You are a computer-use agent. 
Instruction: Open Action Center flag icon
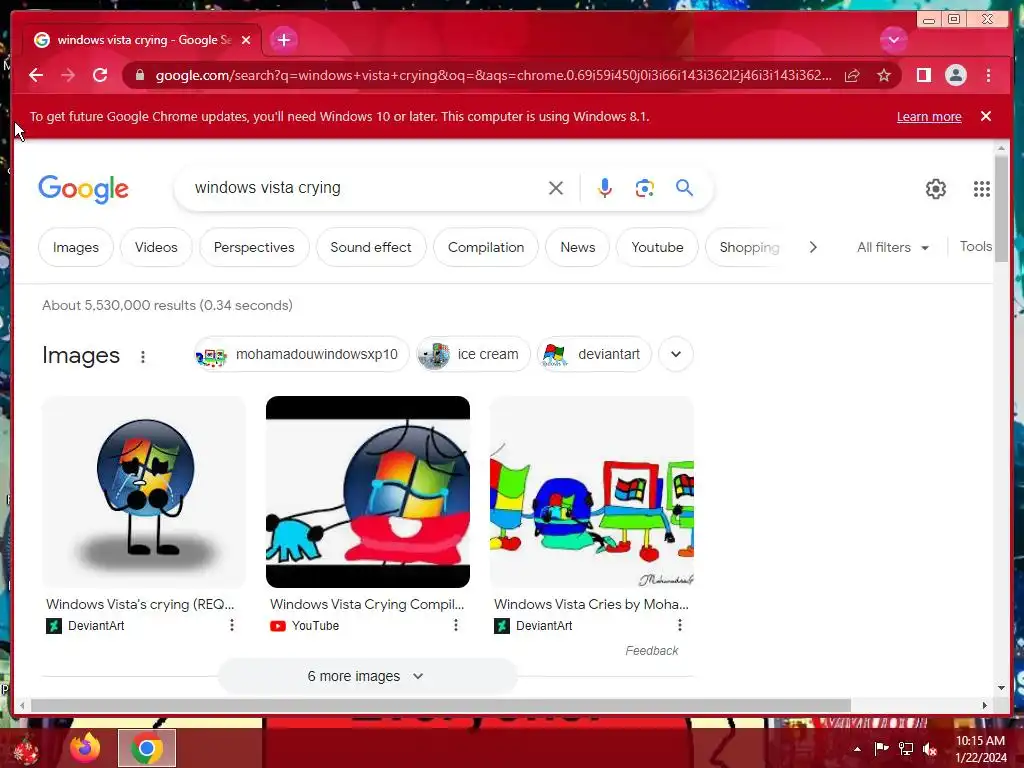881,749
